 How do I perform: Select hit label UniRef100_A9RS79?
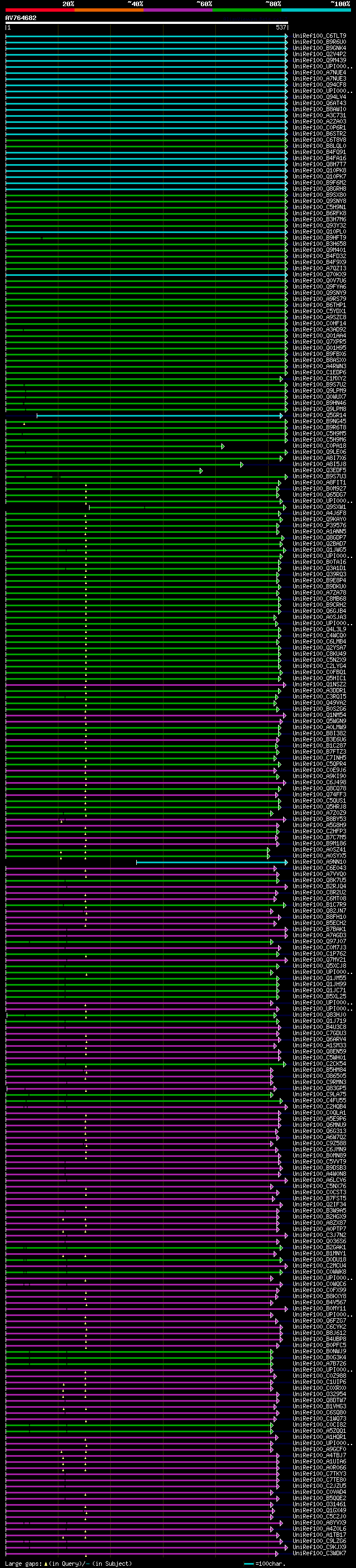pyautogui.click(x=319, y=299)
